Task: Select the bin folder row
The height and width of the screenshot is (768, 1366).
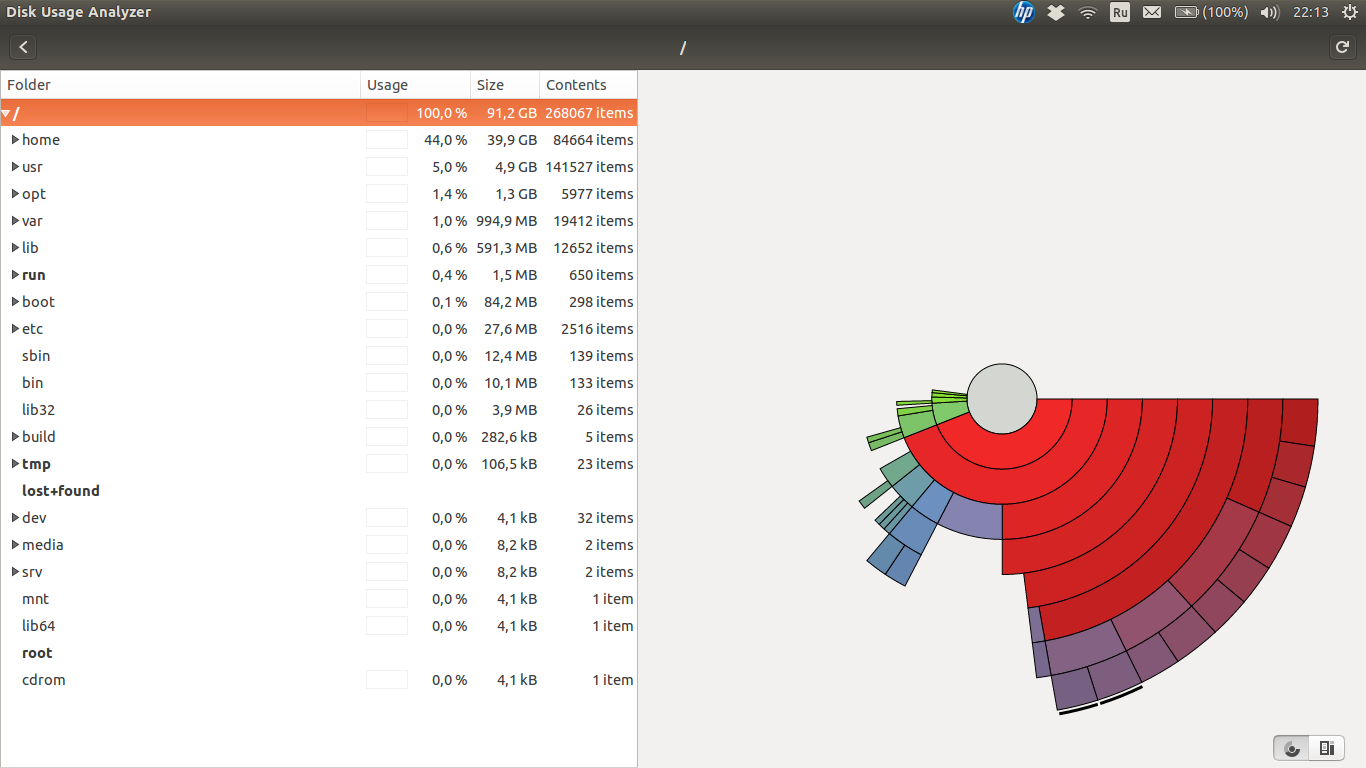Action: [319, 383]
